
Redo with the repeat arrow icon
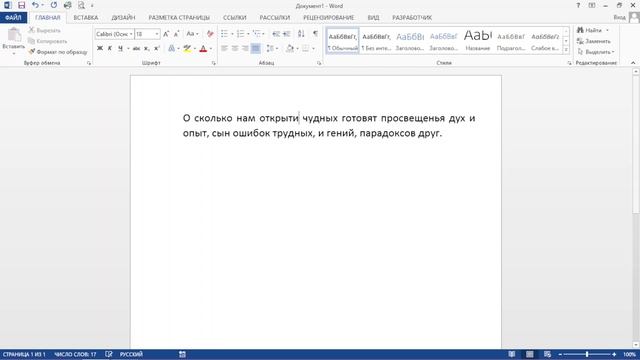(x=53, y=5)
